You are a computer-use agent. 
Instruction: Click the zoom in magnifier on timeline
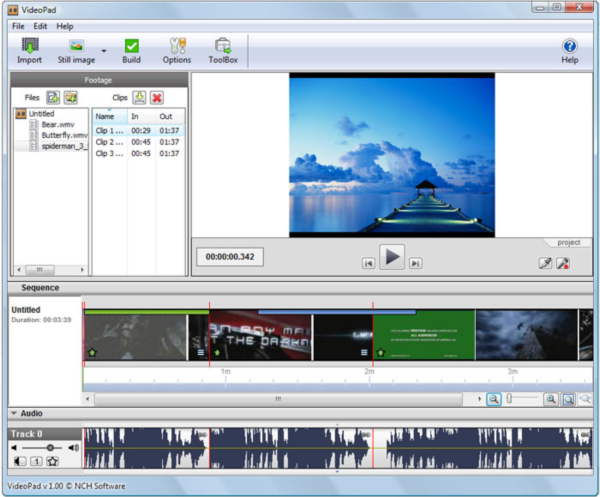click(x=550, y=399)
